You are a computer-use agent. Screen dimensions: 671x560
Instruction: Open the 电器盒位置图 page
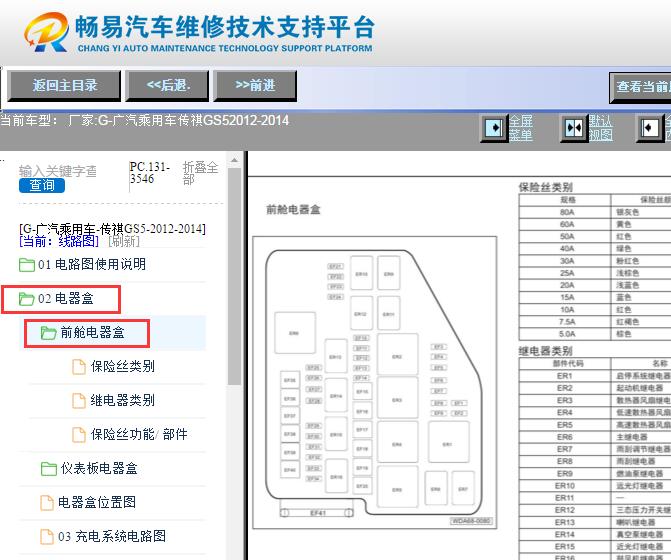[x=97, y=503]
